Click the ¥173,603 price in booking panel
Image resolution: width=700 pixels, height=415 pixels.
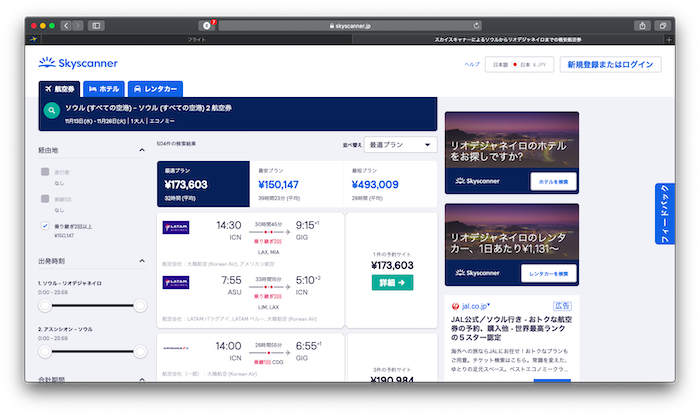tap(392, 266)
